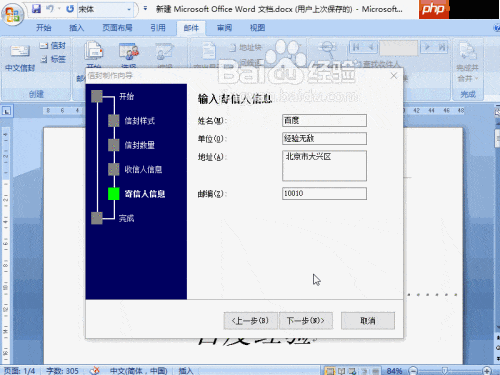Image resolution: width=500 pixels, height=375 pixels.
Task: Open the Start Mail Merge documents icon
Action: point(94,51)
